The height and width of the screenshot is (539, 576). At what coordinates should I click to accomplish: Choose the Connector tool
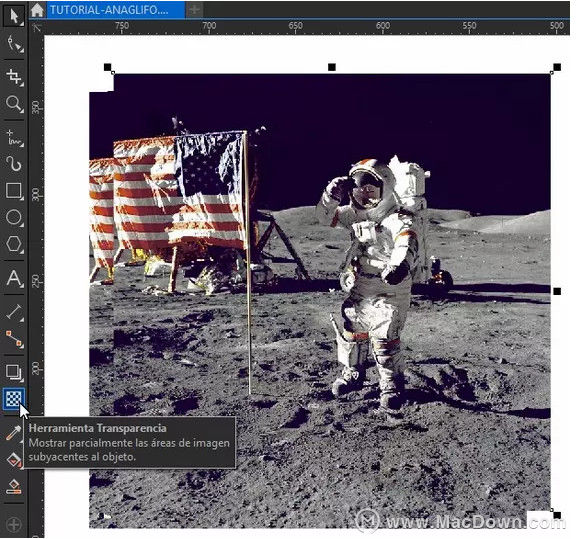click(x=14, y=339)
